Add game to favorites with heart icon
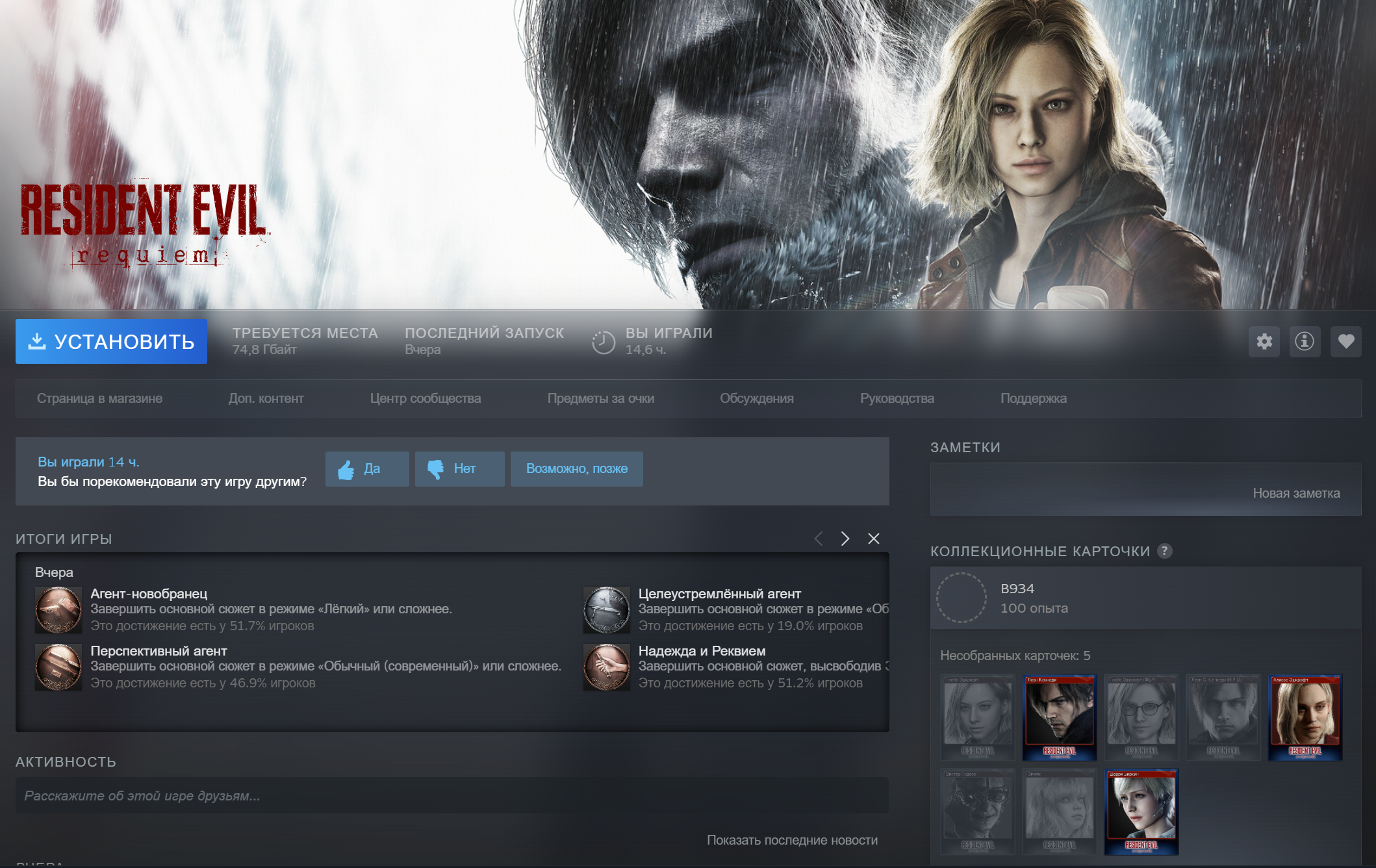 pos(1345,342)
